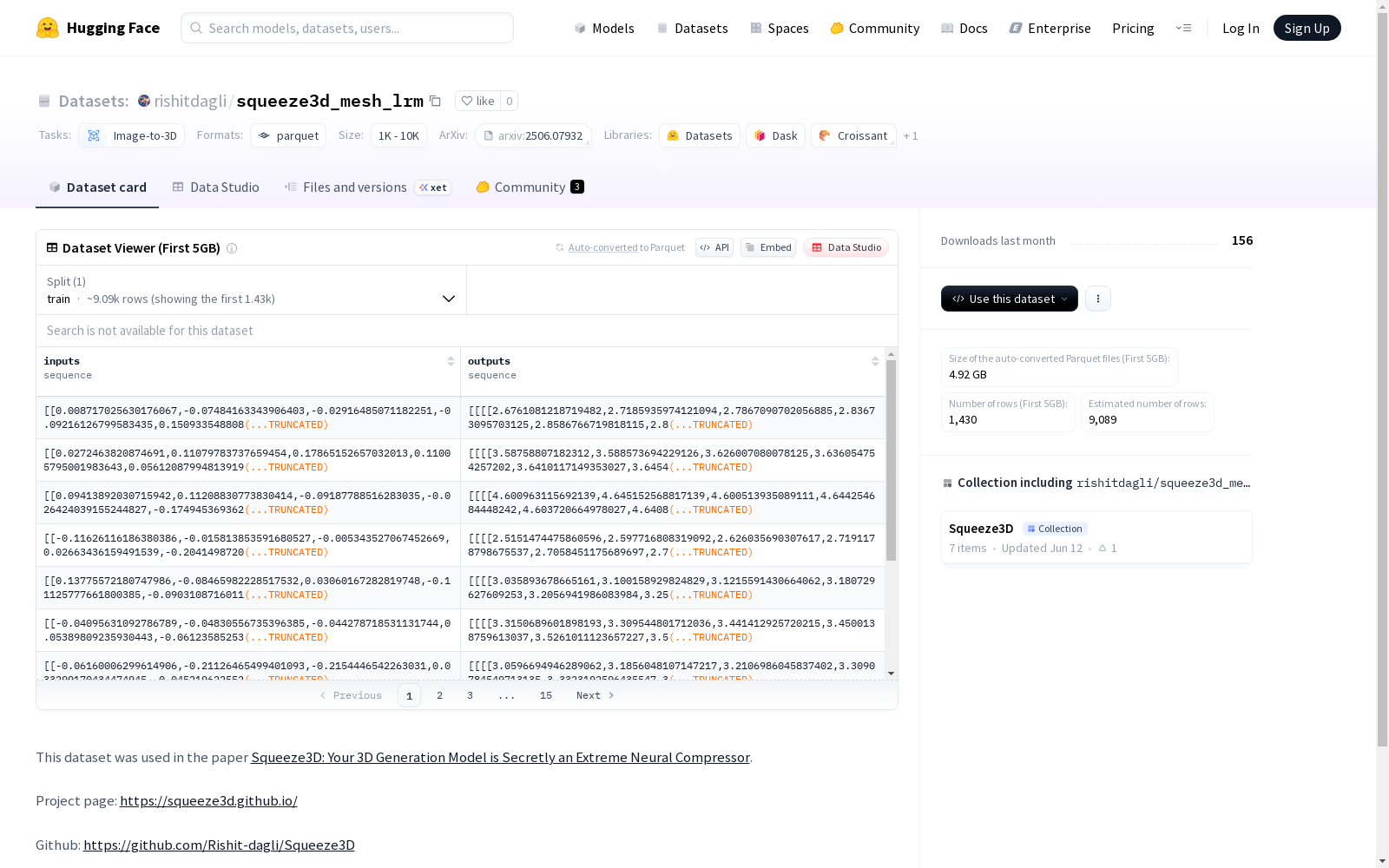The height and width of the screenshot is (868, 1389).
Task: Select the Dask library tag
Action: coord(775,135)
